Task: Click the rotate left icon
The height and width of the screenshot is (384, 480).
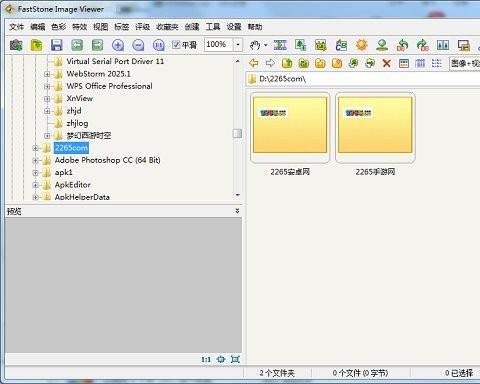Action: 402,45
